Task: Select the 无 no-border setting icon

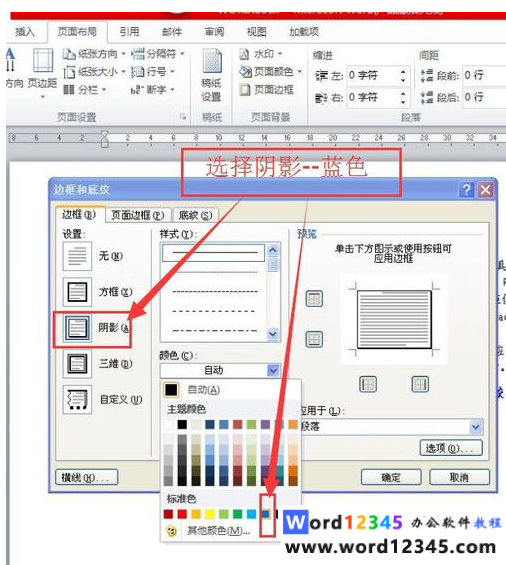Action: pos(77,256)
